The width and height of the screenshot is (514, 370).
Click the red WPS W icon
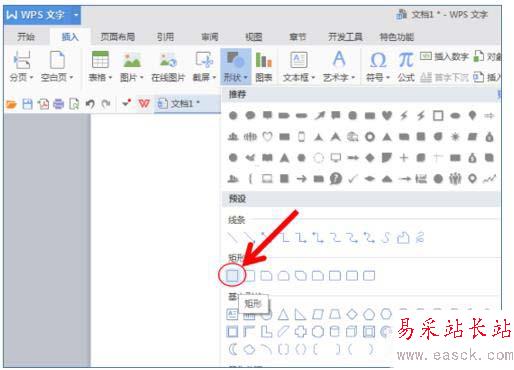click(x=144, y=103)
